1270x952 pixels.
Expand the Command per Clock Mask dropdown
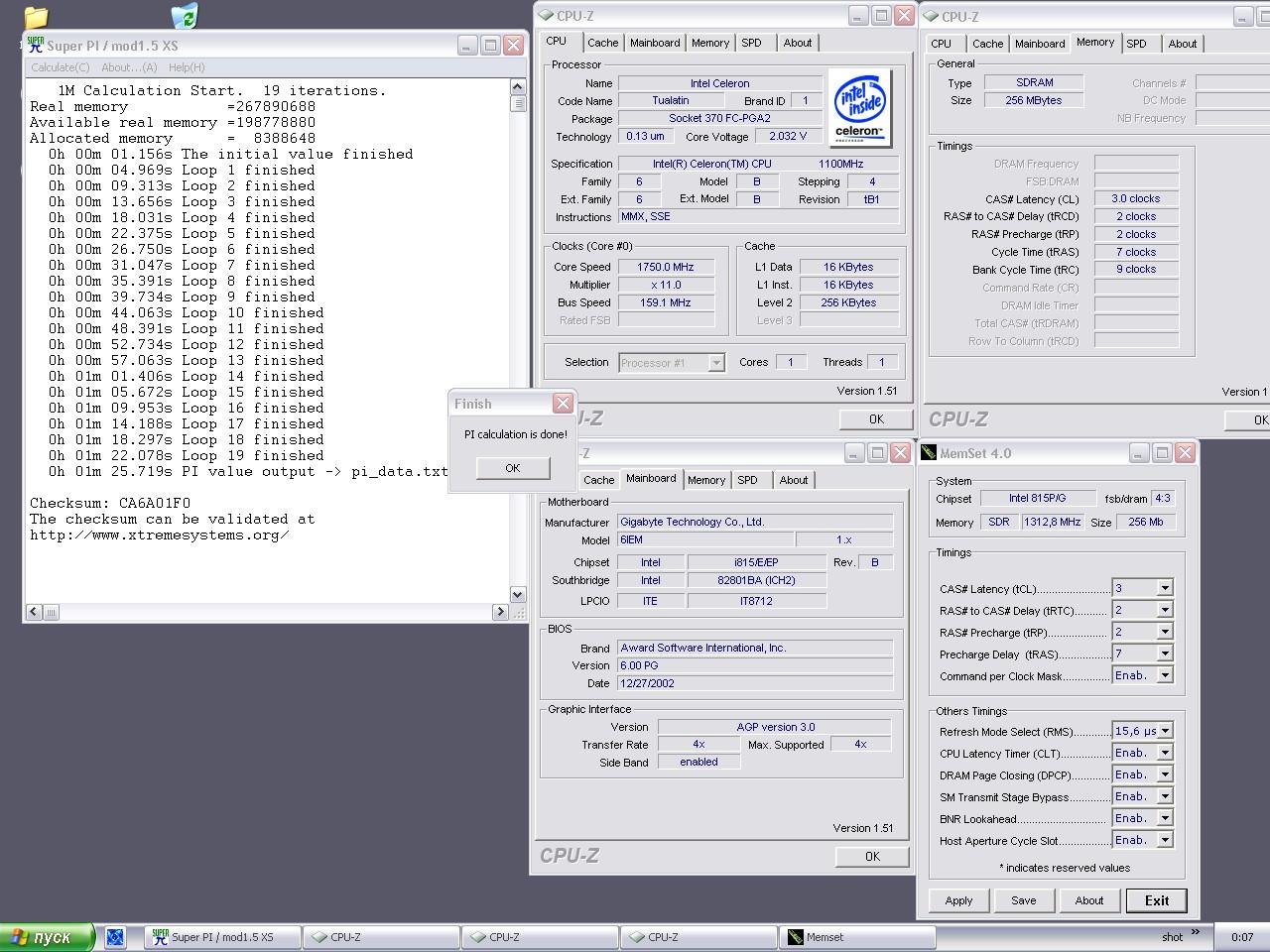[1165, 675]
